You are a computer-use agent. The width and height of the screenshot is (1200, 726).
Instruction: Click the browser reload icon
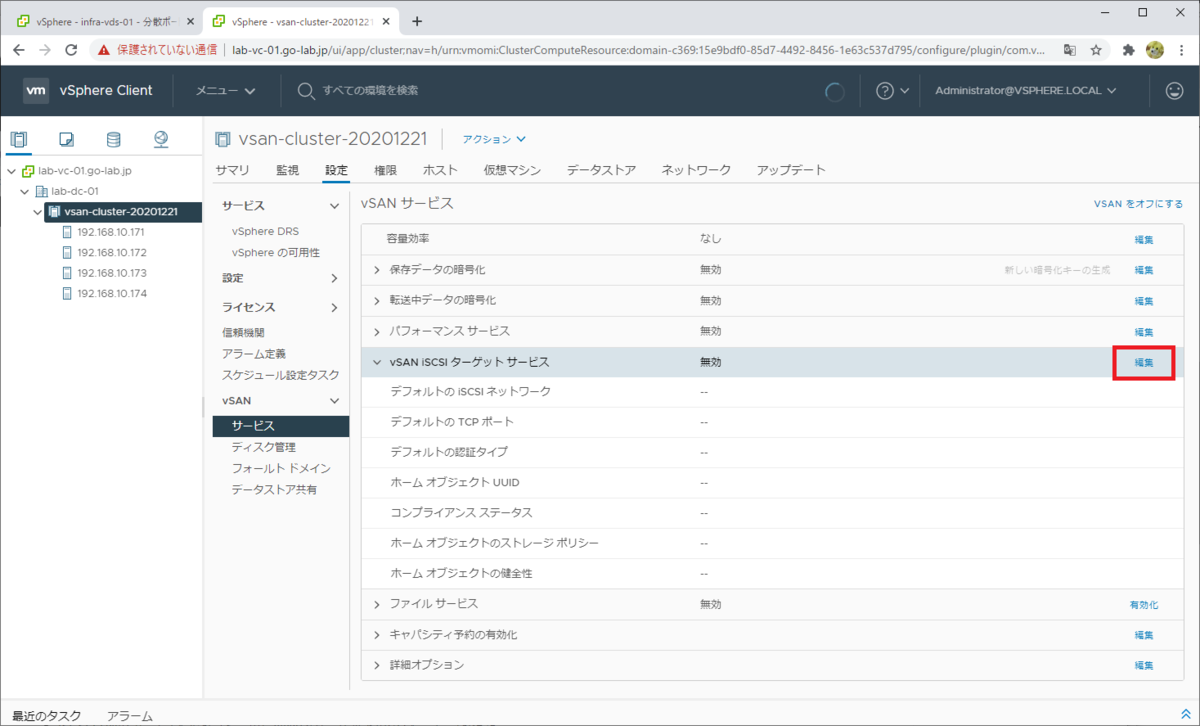(x=71, y=49)
